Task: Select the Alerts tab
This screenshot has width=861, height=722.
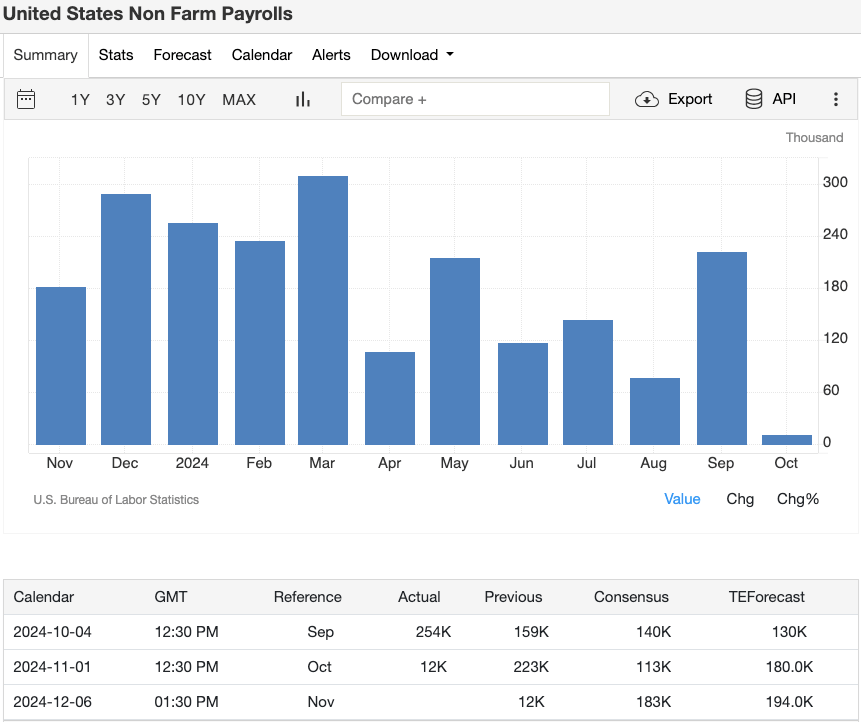Action: tap(331, 55)
